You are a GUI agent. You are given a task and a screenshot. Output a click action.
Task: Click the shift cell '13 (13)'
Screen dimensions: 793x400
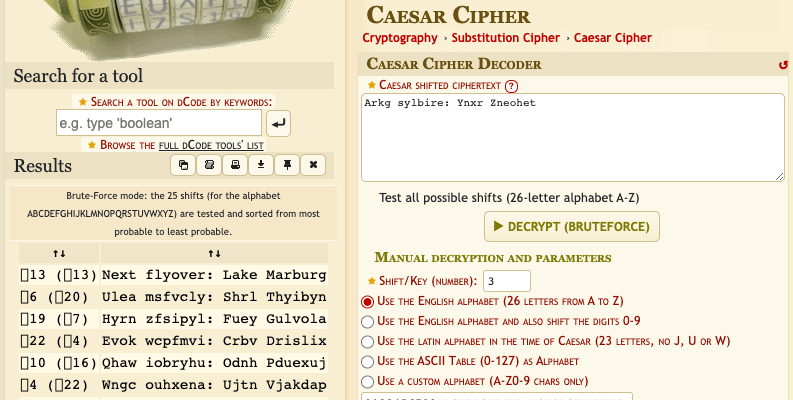[59, 275]
